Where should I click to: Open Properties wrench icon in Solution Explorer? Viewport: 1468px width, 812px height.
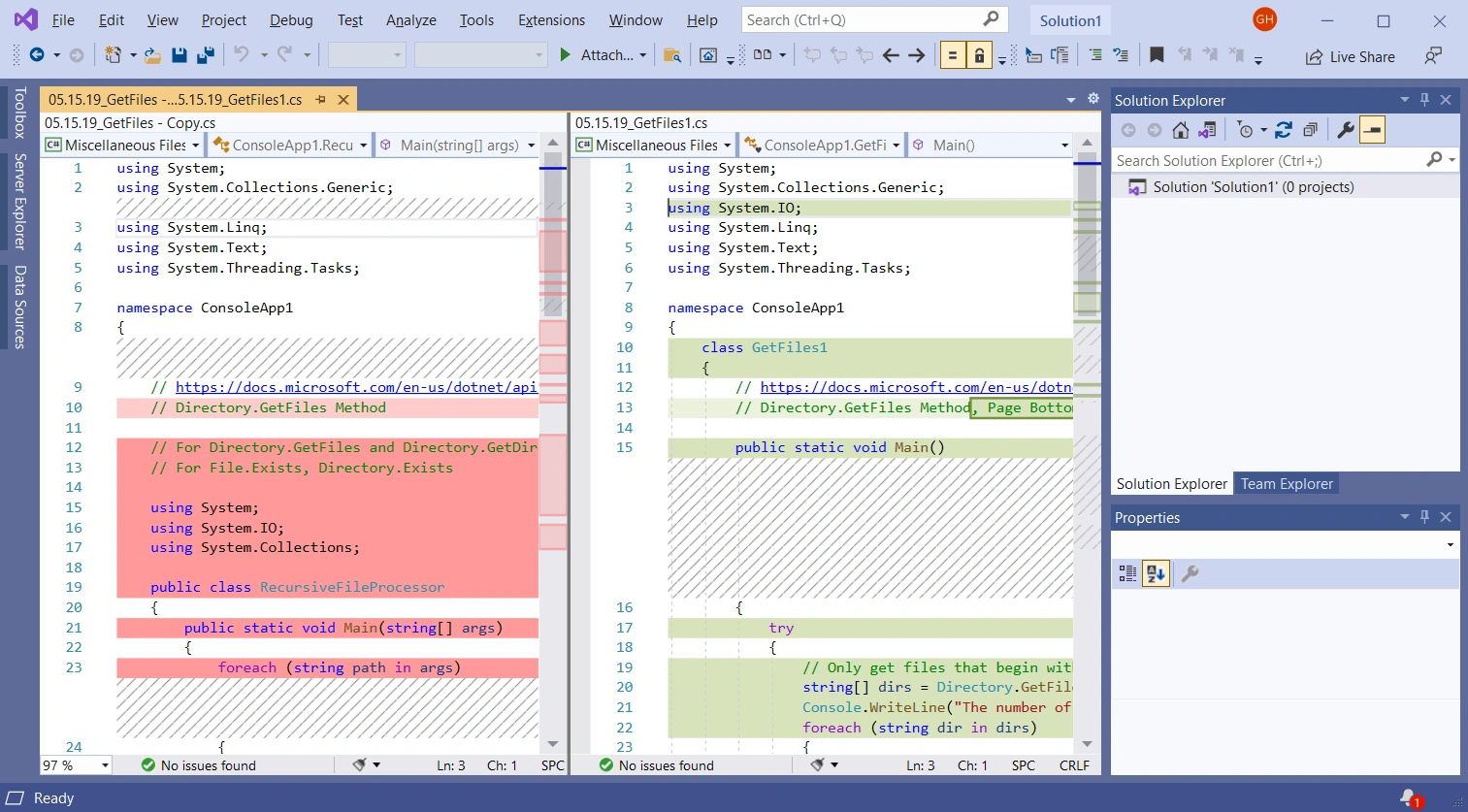click(1346, 129)
